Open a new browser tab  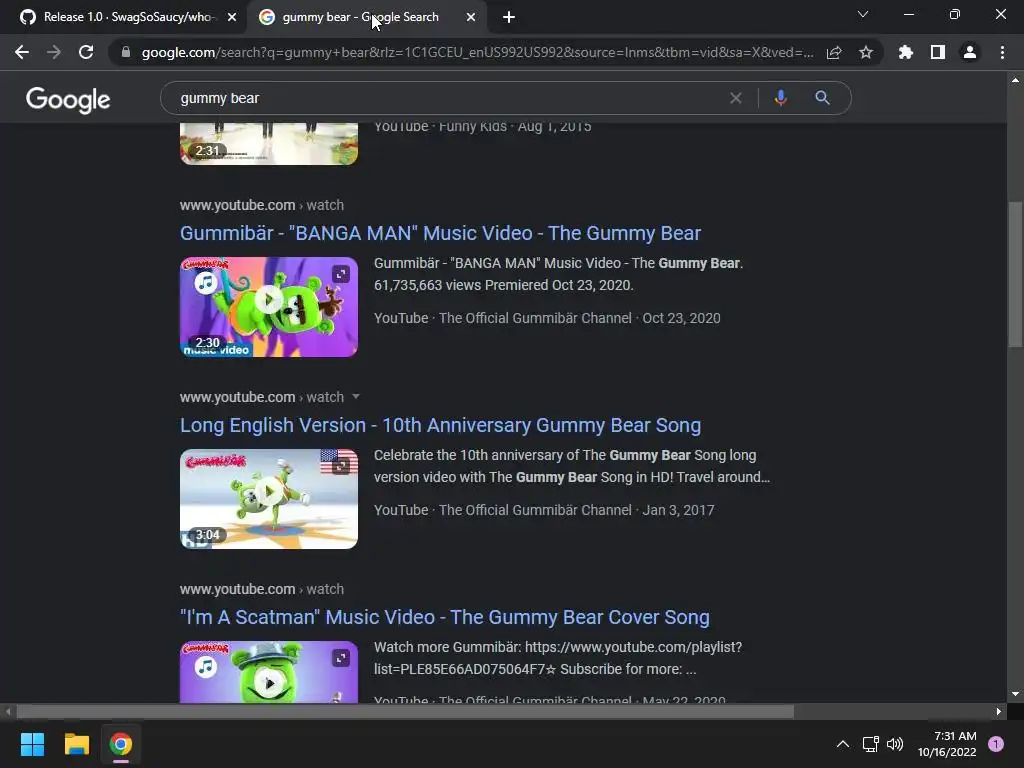coord(509,18)
